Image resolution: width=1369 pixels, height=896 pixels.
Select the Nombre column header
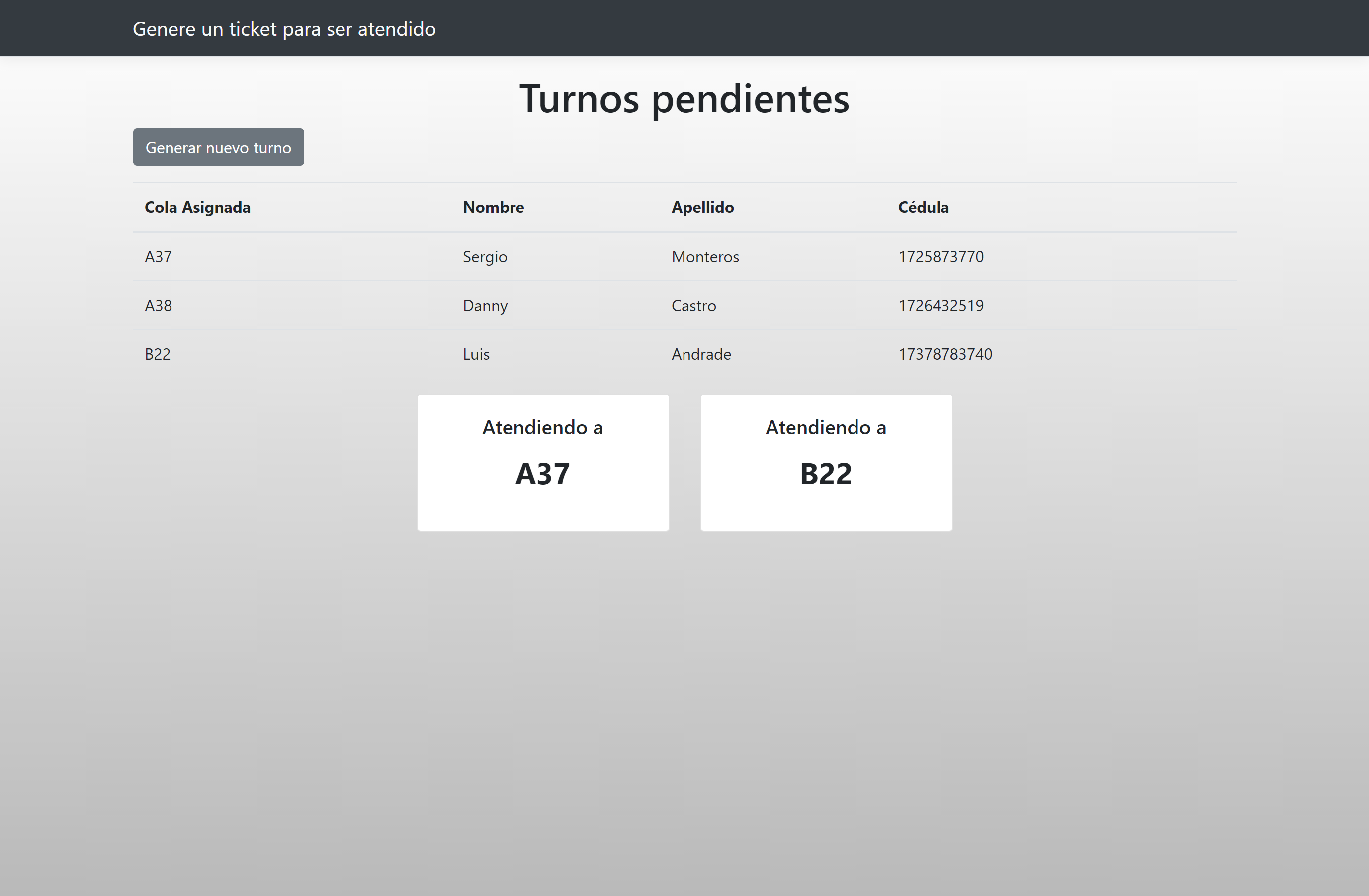click(493, 207)
